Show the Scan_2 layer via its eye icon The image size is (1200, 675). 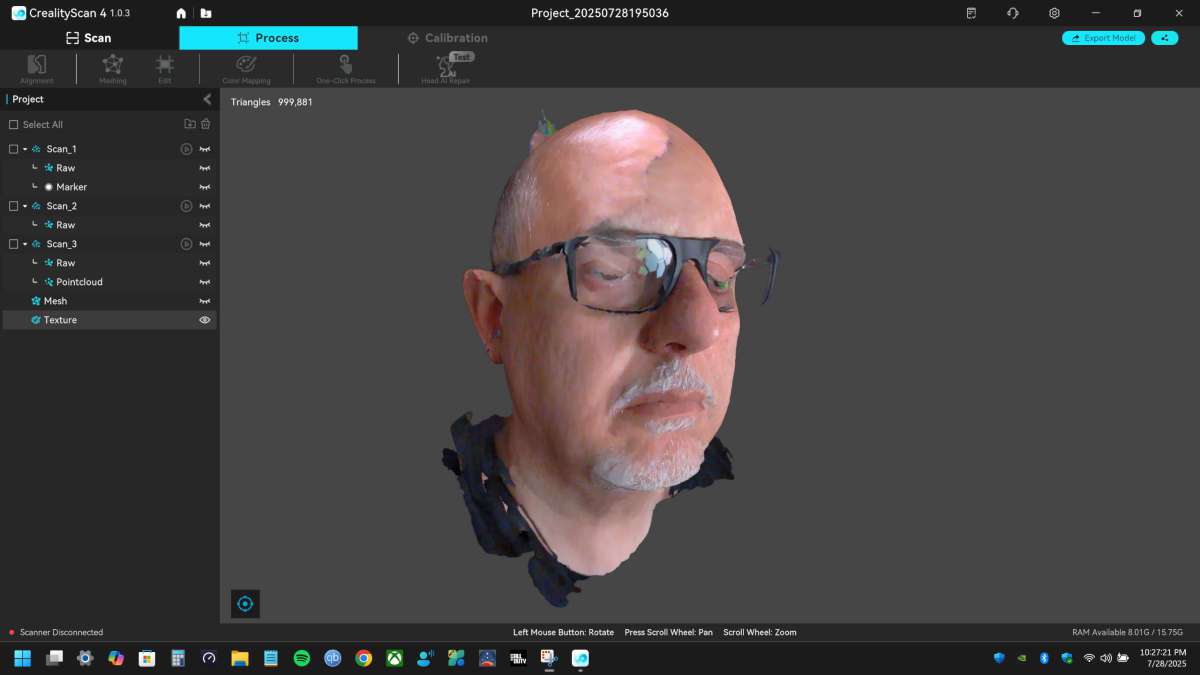205,206
